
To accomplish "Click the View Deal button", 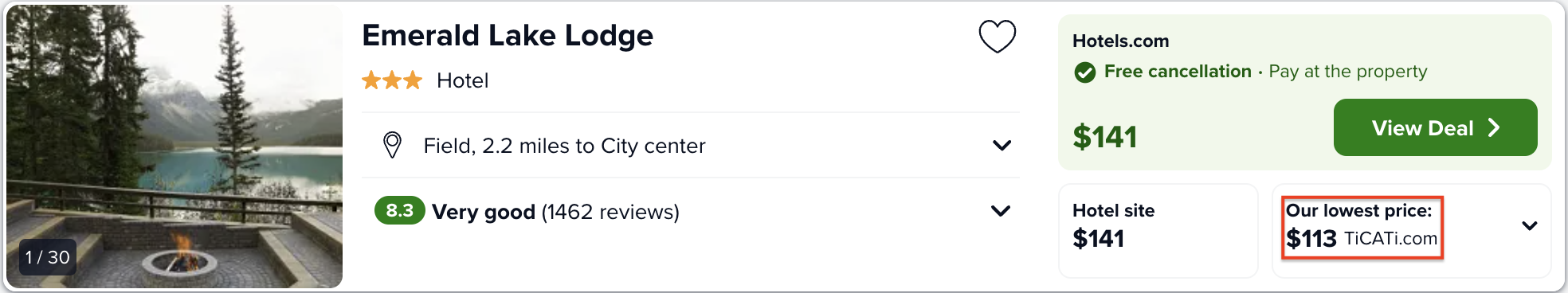I will 1435,127.
